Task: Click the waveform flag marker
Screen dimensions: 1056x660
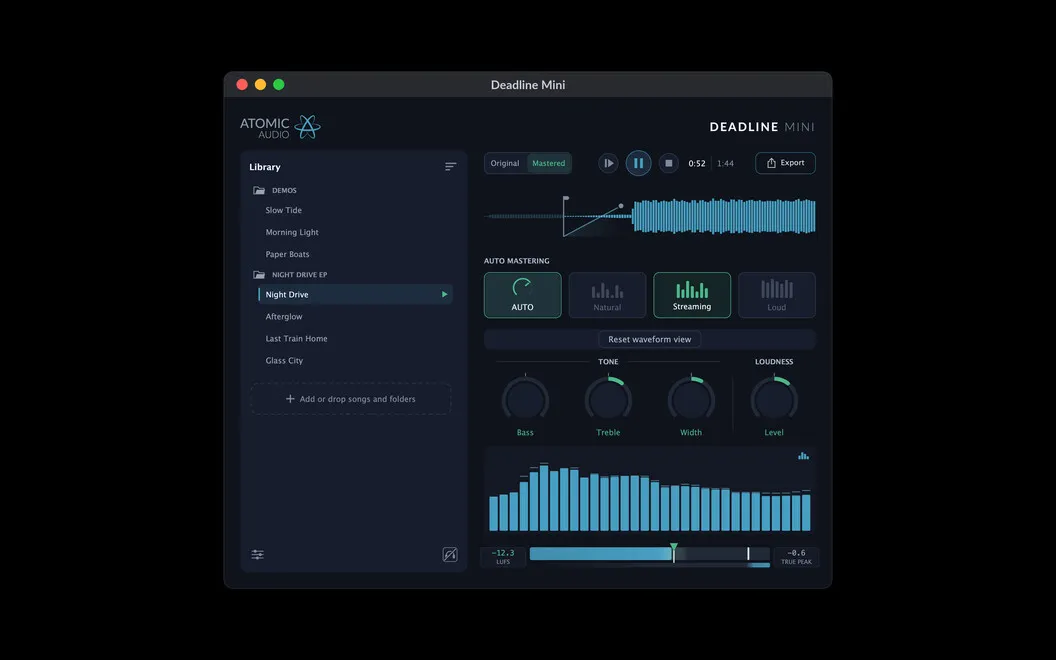Action: tap(566, 199)
